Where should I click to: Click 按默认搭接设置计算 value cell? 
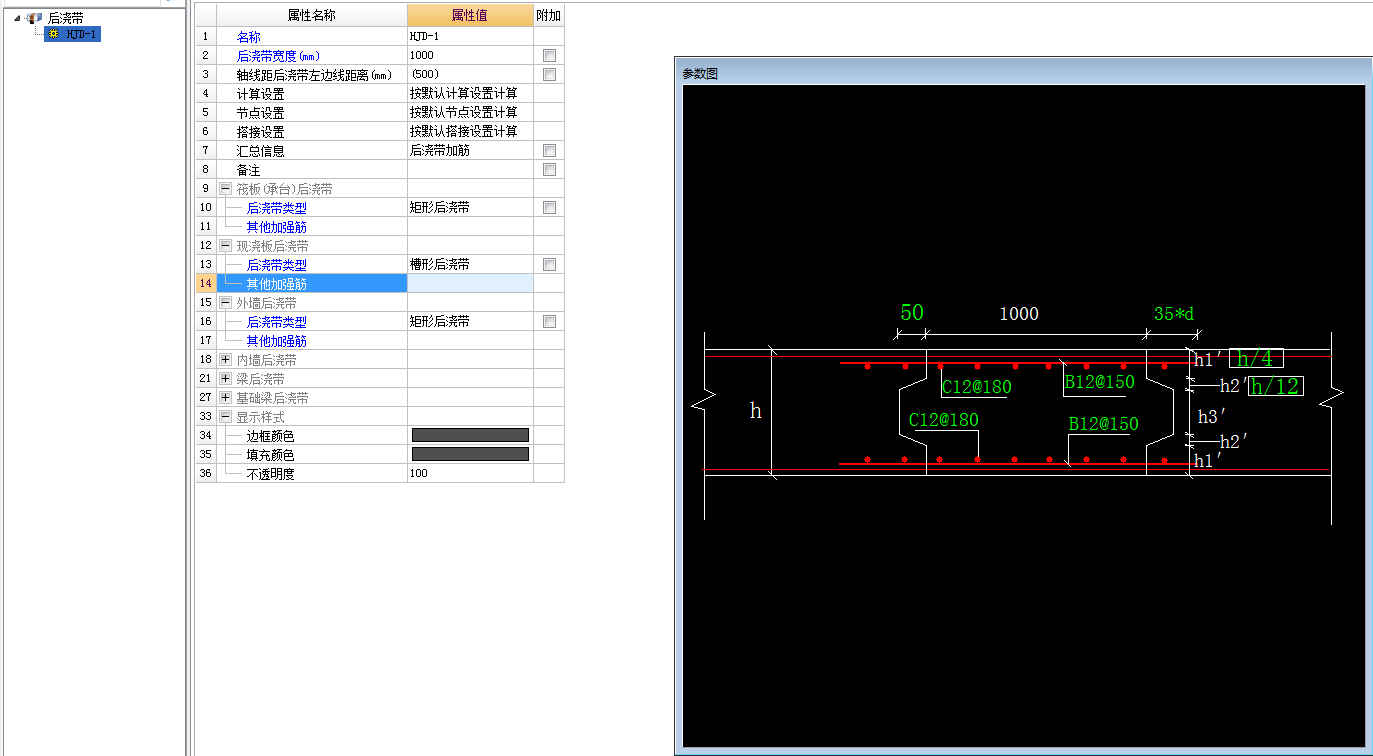pos(470,131)
